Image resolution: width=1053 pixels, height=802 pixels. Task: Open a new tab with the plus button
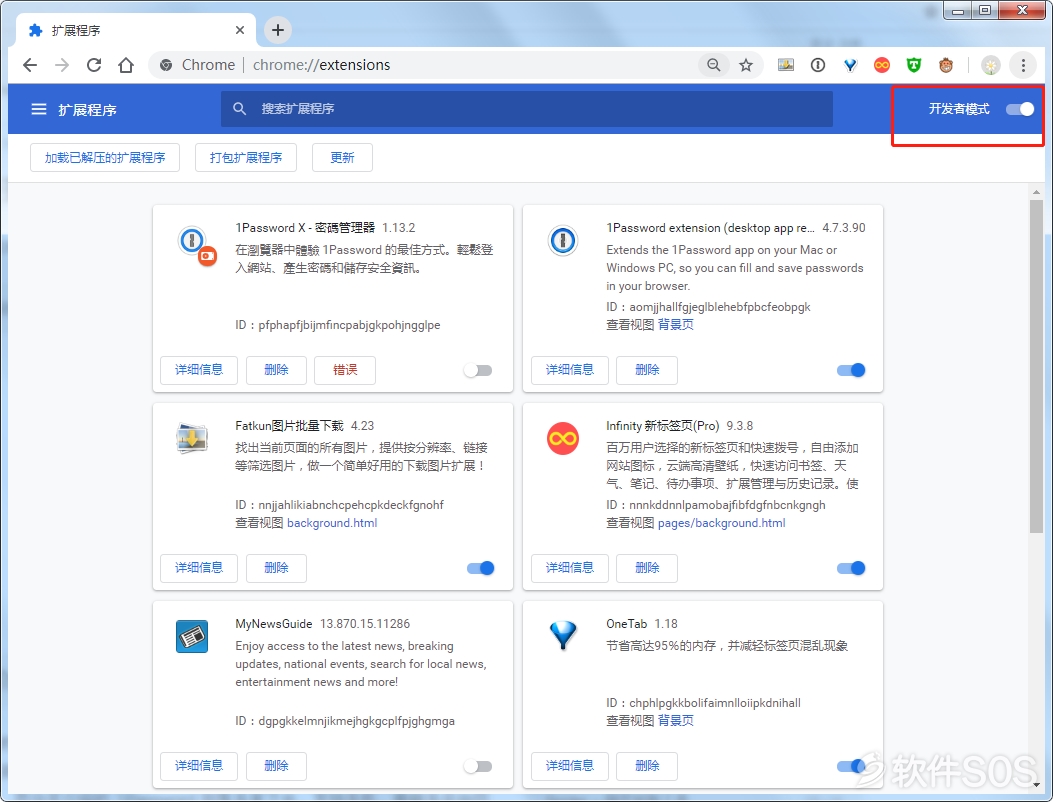click(x=278, y=30)
